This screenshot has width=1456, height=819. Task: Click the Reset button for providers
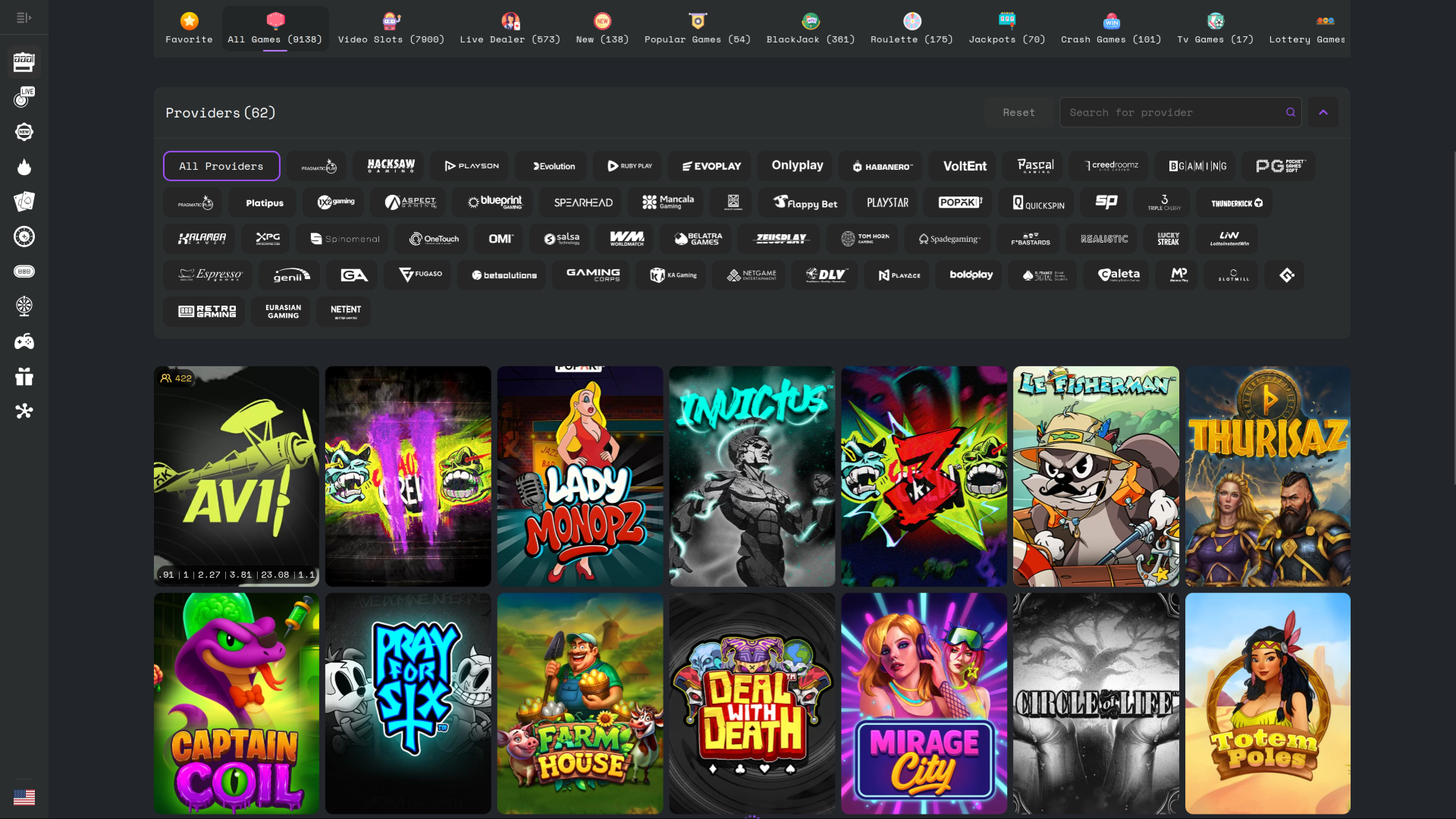[x=1018, y=111]
